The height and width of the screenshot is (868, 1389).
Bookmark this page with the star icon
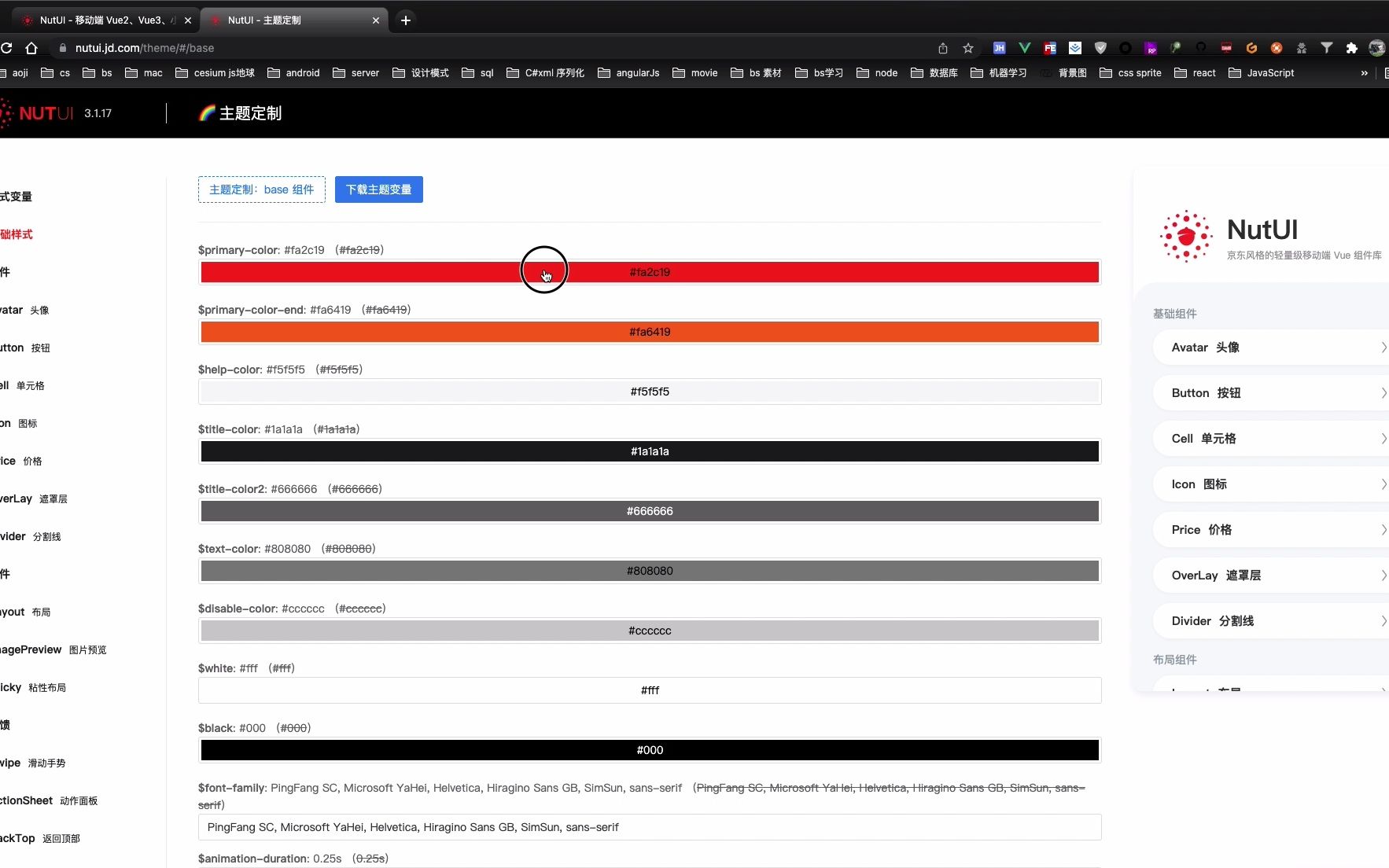pos(968,48)
